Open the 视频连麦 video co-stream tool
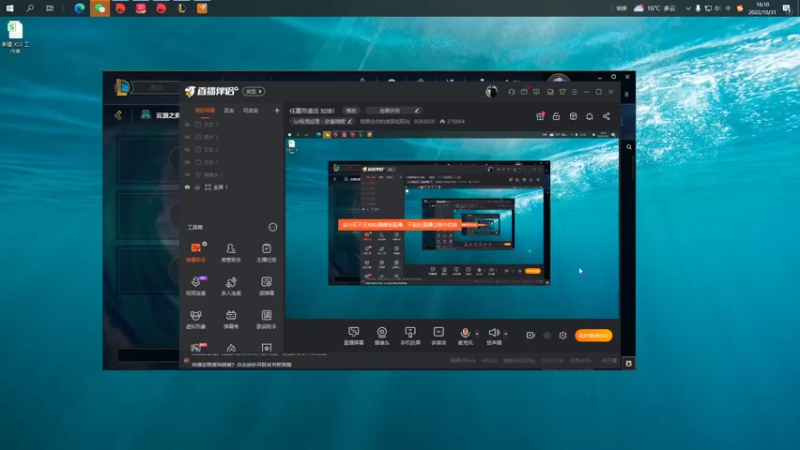Image resolution: width=800 pixels, height=450 pixels. click(x=196, y=286)
